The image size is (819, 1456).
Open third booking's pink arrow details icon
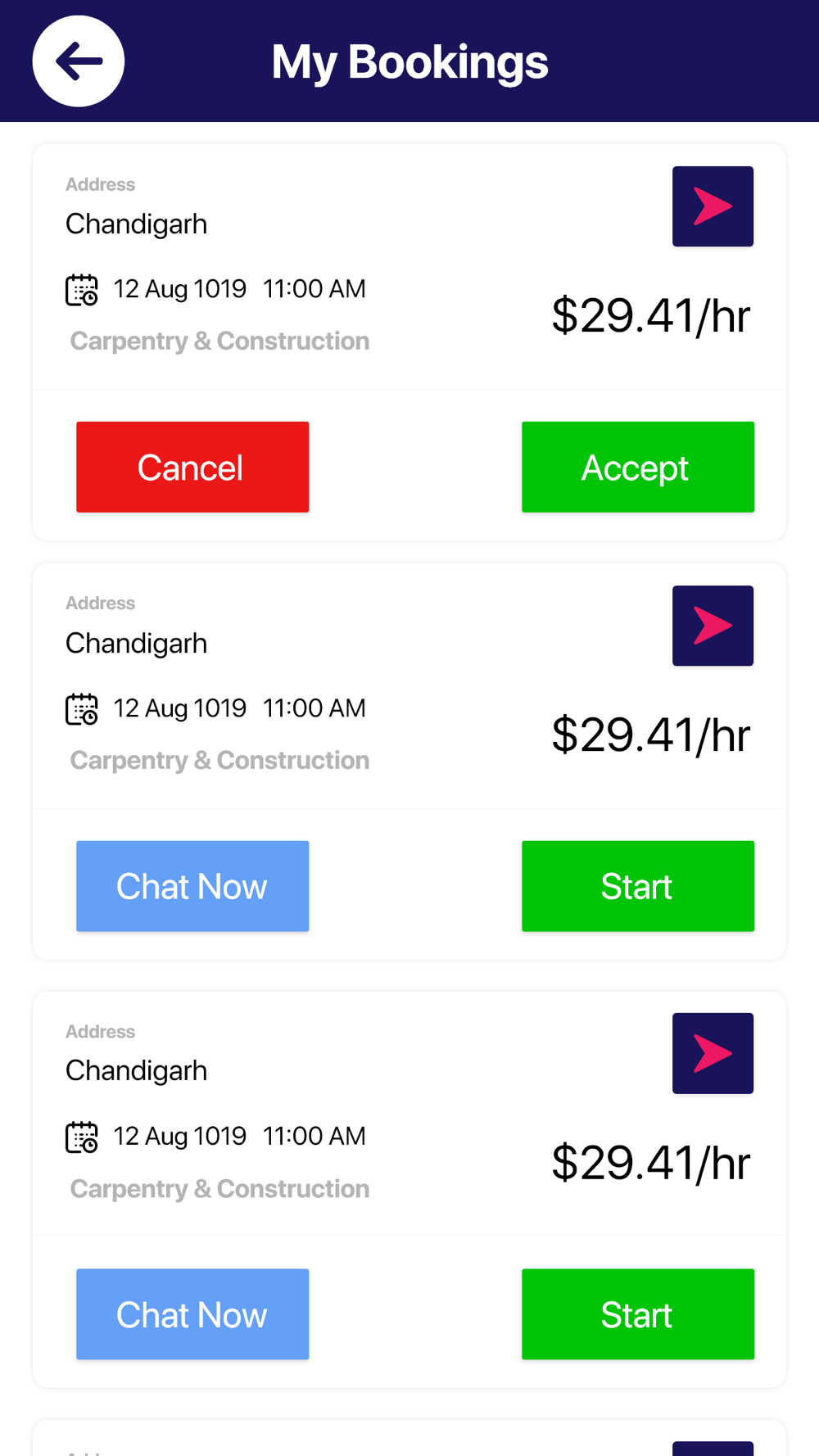(x=713, y=1053)
